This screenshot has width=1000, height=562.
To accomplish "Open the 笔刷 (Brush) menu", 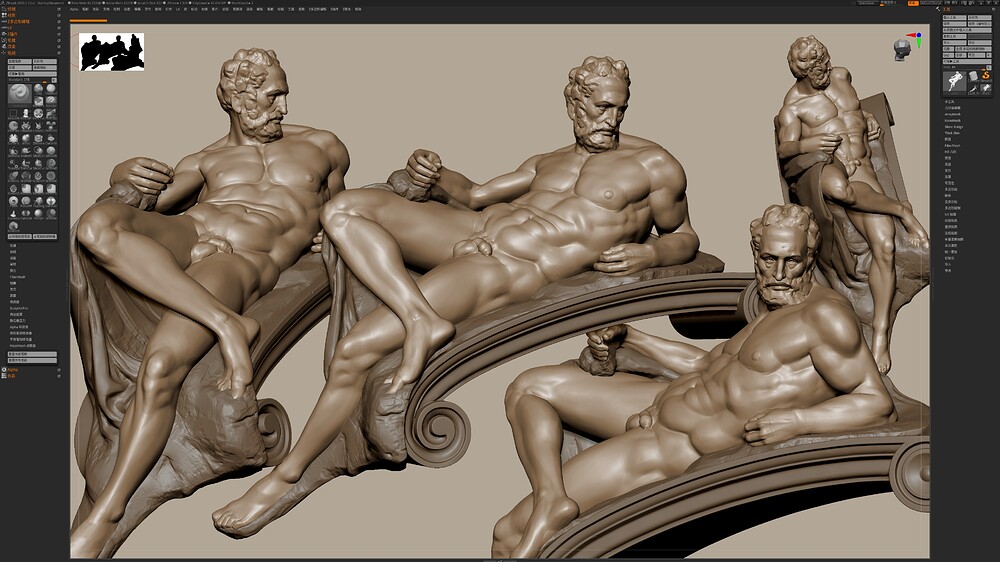I will click(85, 10).
